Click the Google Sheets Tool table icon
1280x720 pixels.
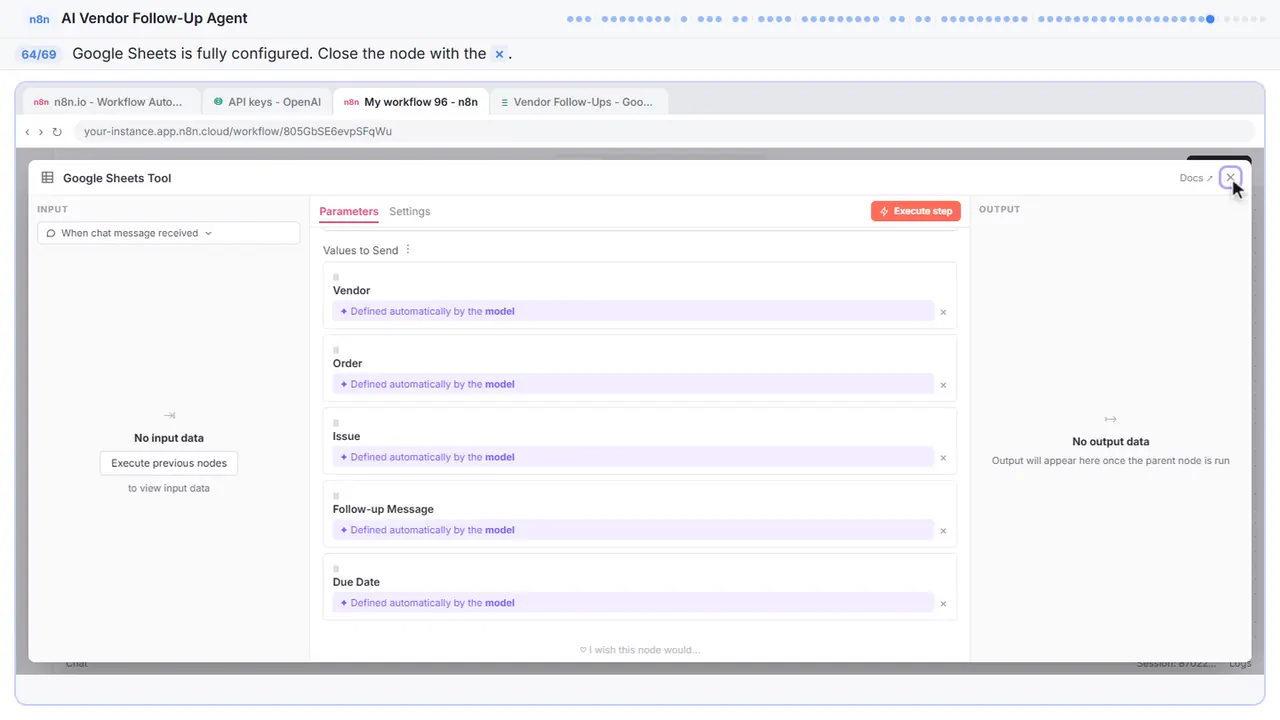tap(47, 178)
